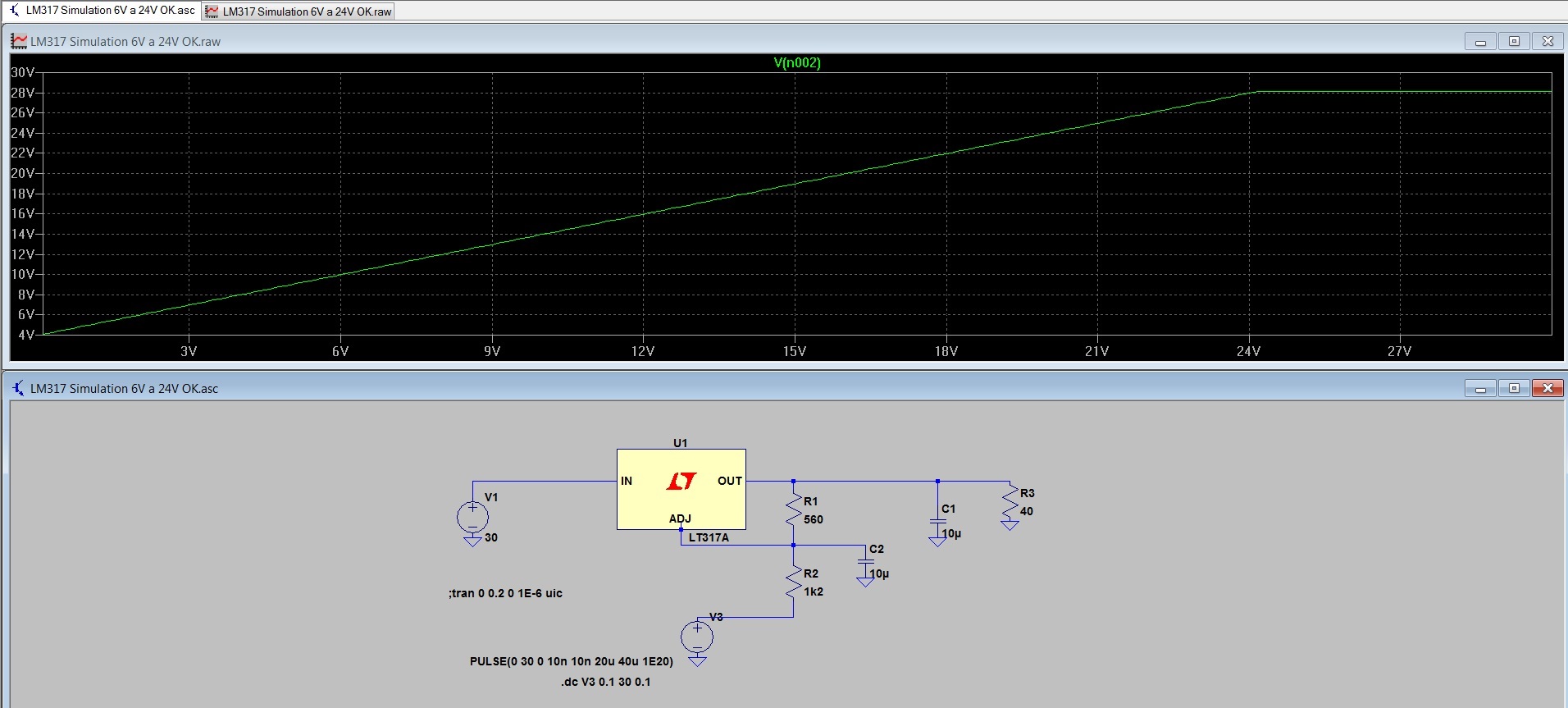Restore the .raw waveform window
The width and height of the screenshot is (1568, 708).
pos(1514,41)
